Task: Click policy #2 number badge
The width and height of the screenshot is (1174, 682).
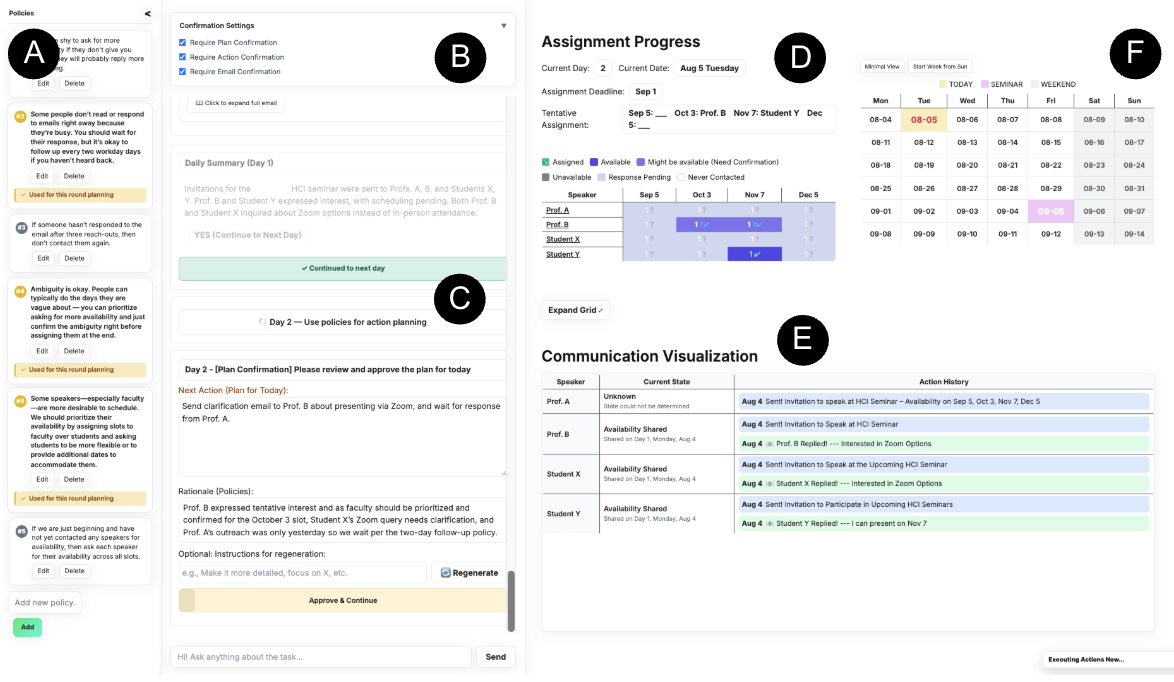Action: [x=21, y=116]
